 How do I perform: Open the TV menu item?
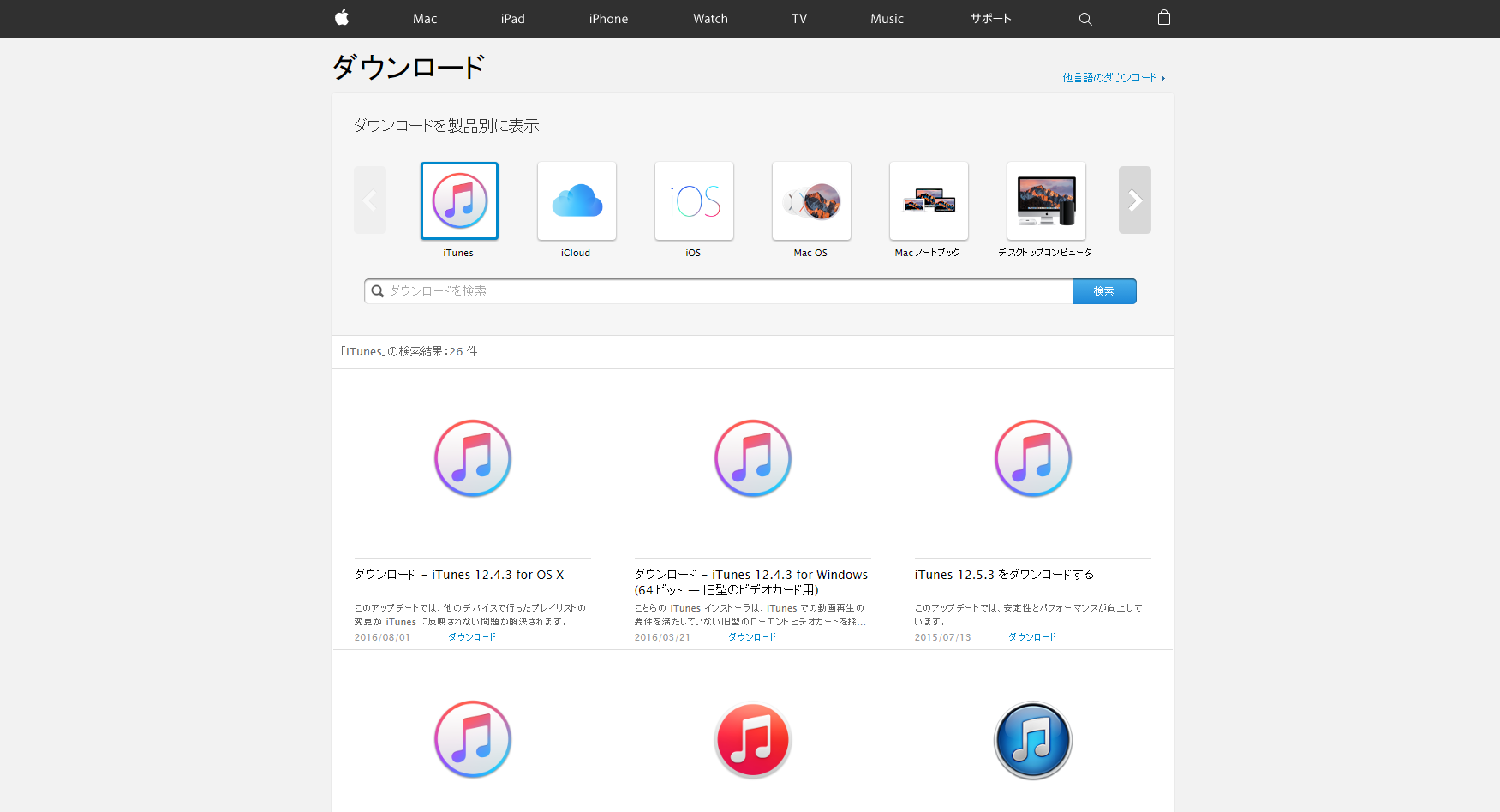pos(799,19)
